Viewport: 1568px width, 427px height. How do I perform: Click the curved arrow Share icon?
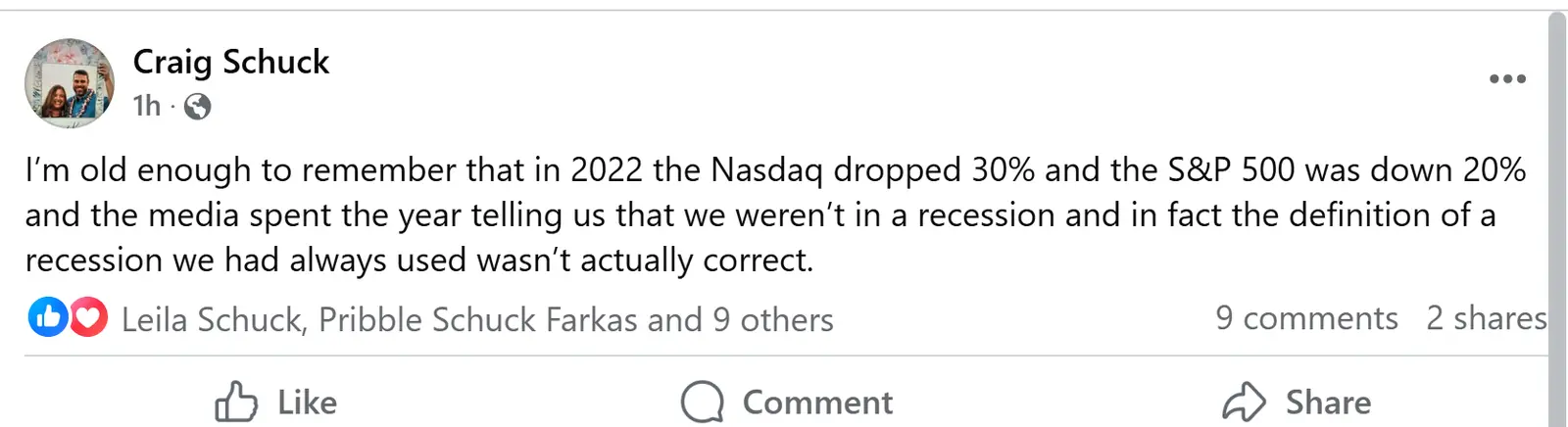click(1245, 402)
